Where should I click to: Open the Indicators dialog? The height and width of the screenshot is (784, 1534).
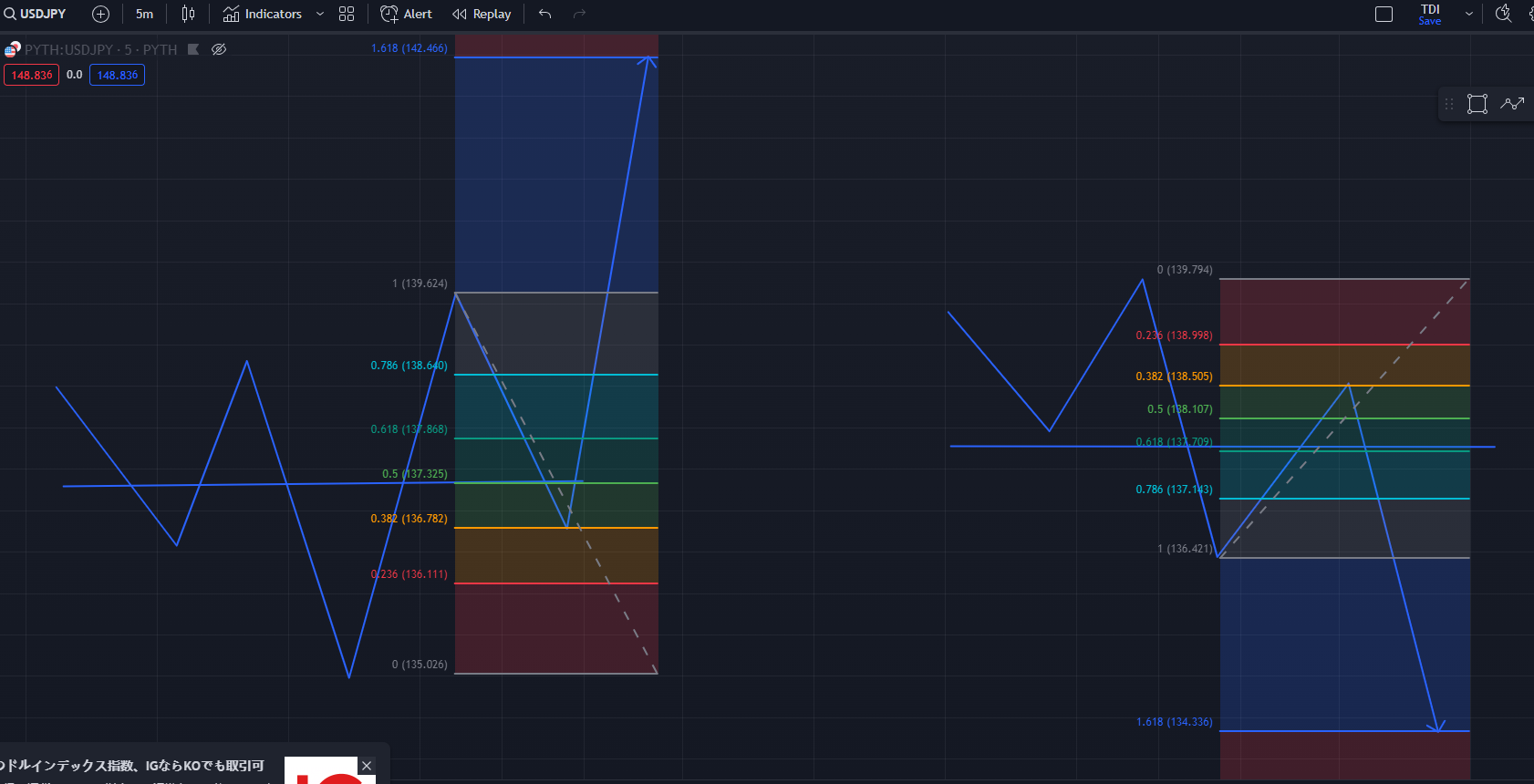pyautogui.click(x=263, y=14)
